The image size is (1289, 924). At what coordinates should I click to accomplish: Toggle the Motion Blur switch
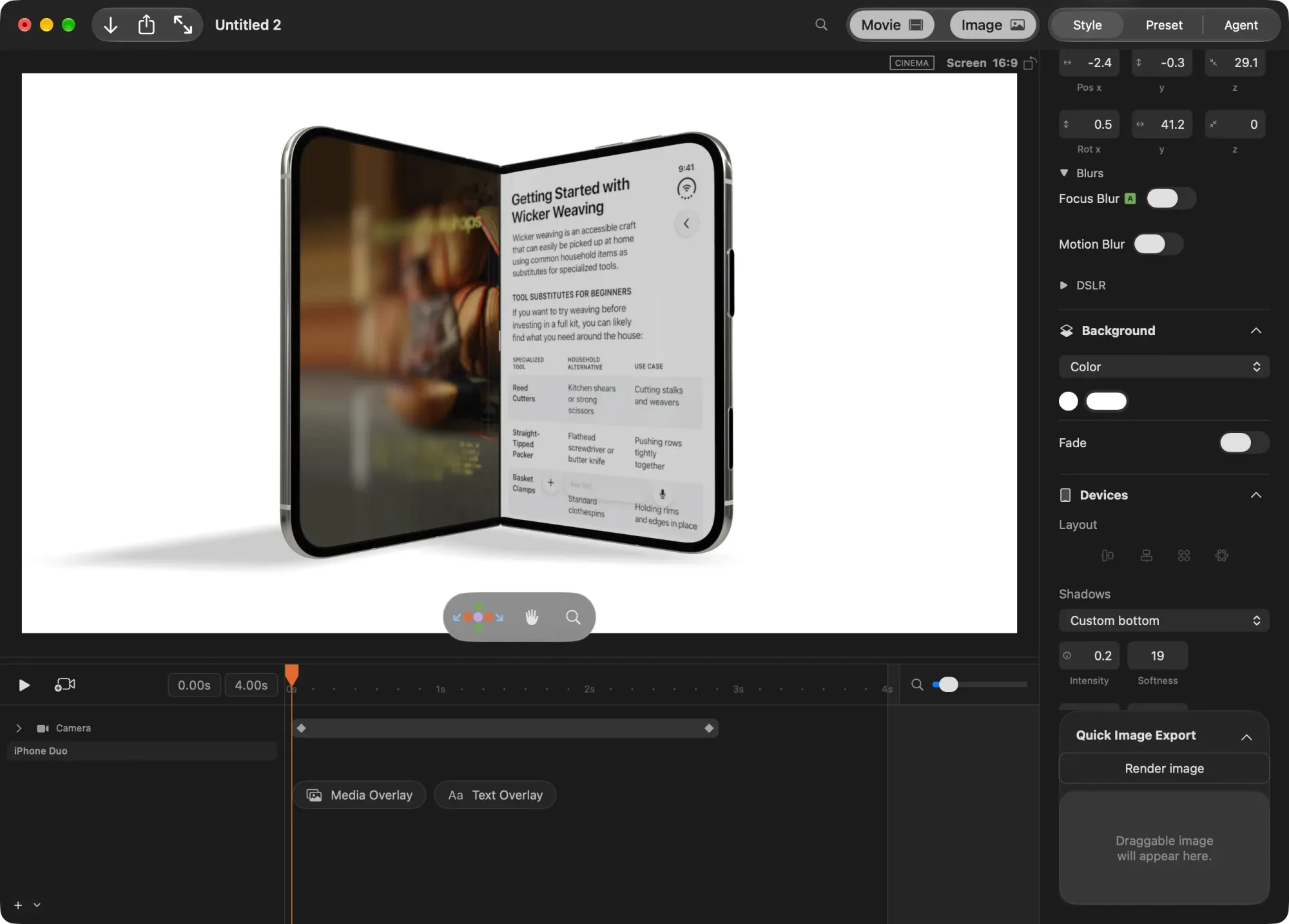(x=1158, y=244)
